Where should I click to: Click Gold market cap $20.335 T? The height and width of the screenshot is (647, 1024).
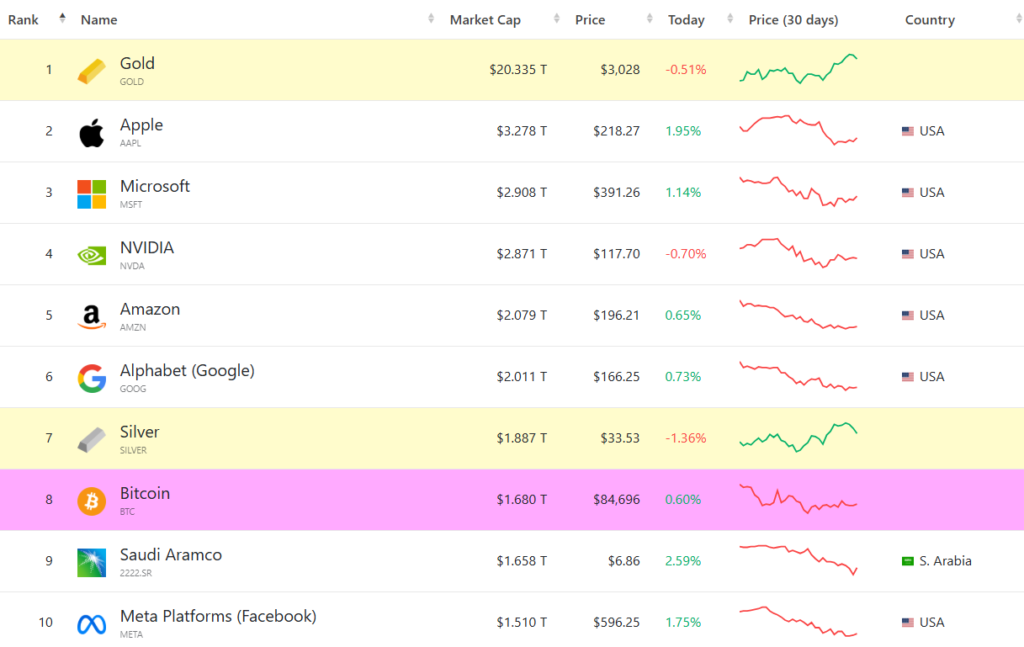[518, 70]
